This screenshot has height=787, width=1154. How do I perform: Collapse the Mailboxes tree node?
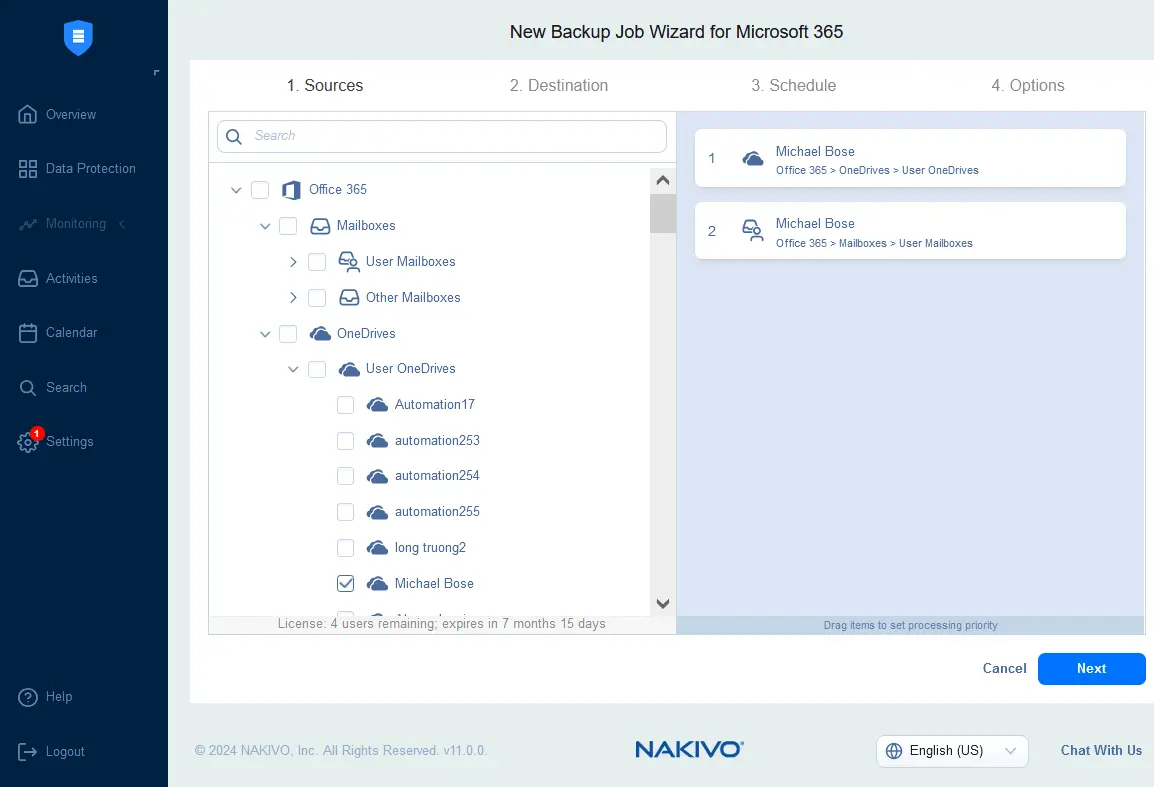point(265,226)
